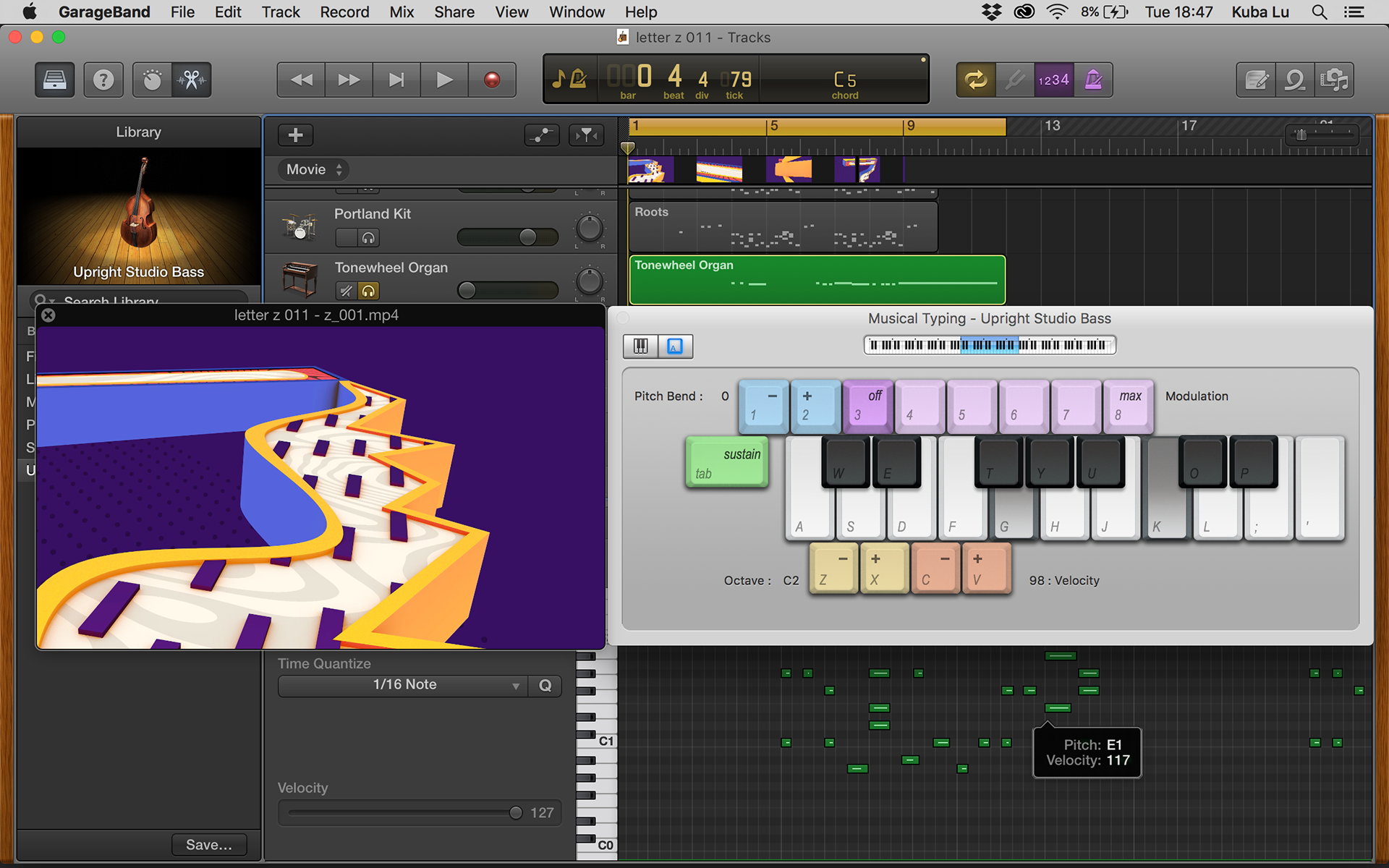Open the Loop Browser button
The width and height of the screenshot is (1389, 868).
coord(1295,80)
